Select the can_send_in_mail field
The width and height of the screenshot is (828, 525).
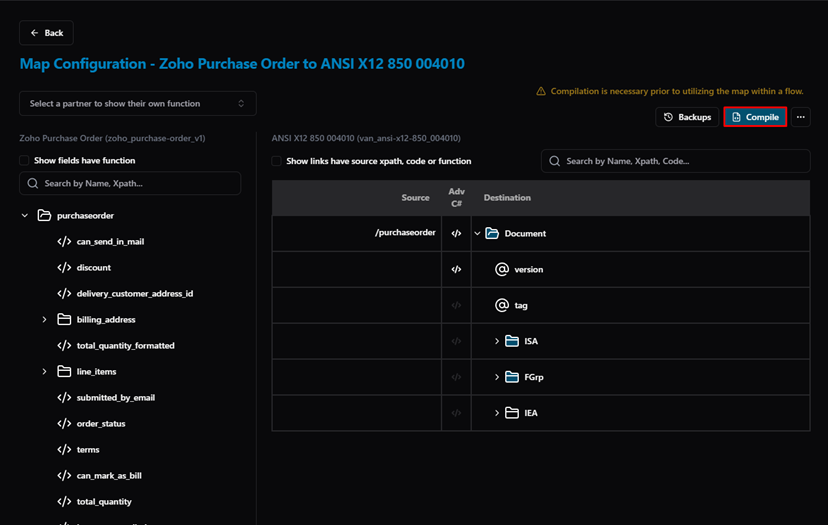pyautogui.click(x=110, y=242)
